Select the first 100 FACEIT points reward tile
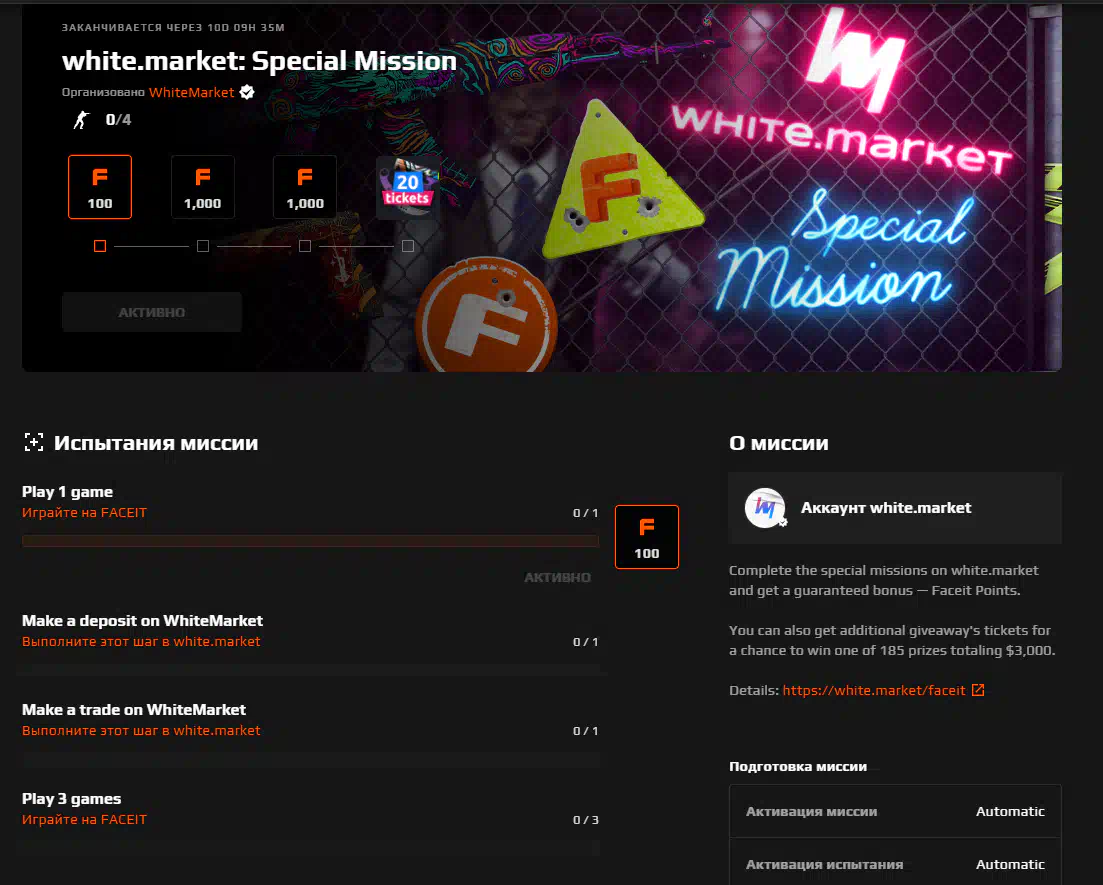This screenshot has height=885, width=1103. (x=100, y=187)
